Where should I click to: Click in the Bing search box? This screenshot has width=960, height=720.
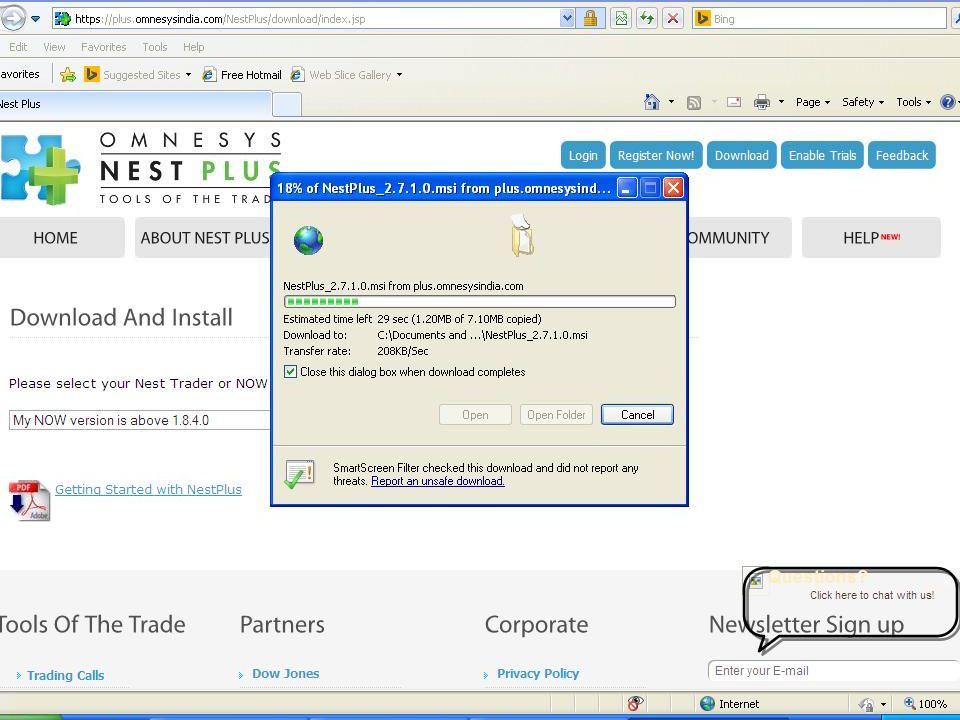[x=828, y=18]
